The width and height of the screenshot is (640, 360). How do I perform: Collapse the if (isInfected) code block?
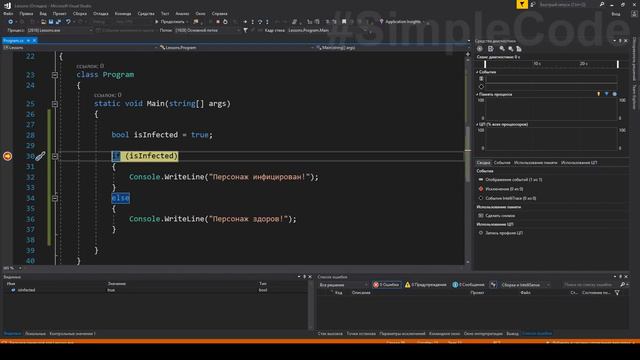55,156
